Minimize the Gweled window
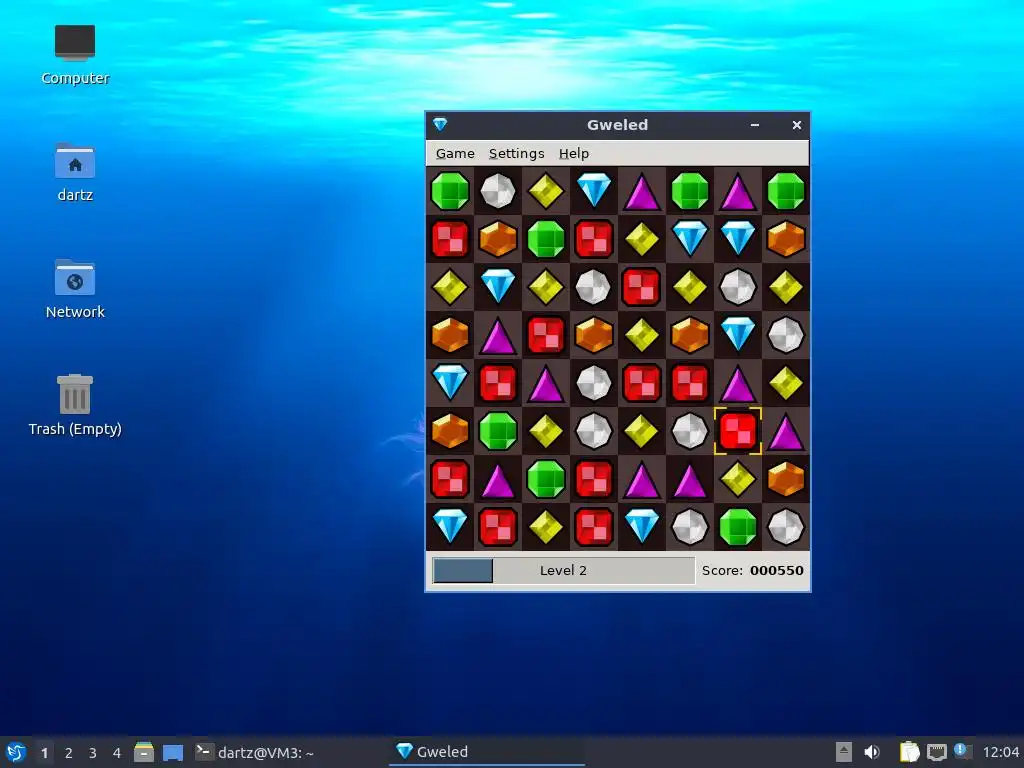The image size is (1024, 768). (x=755, y=125)
